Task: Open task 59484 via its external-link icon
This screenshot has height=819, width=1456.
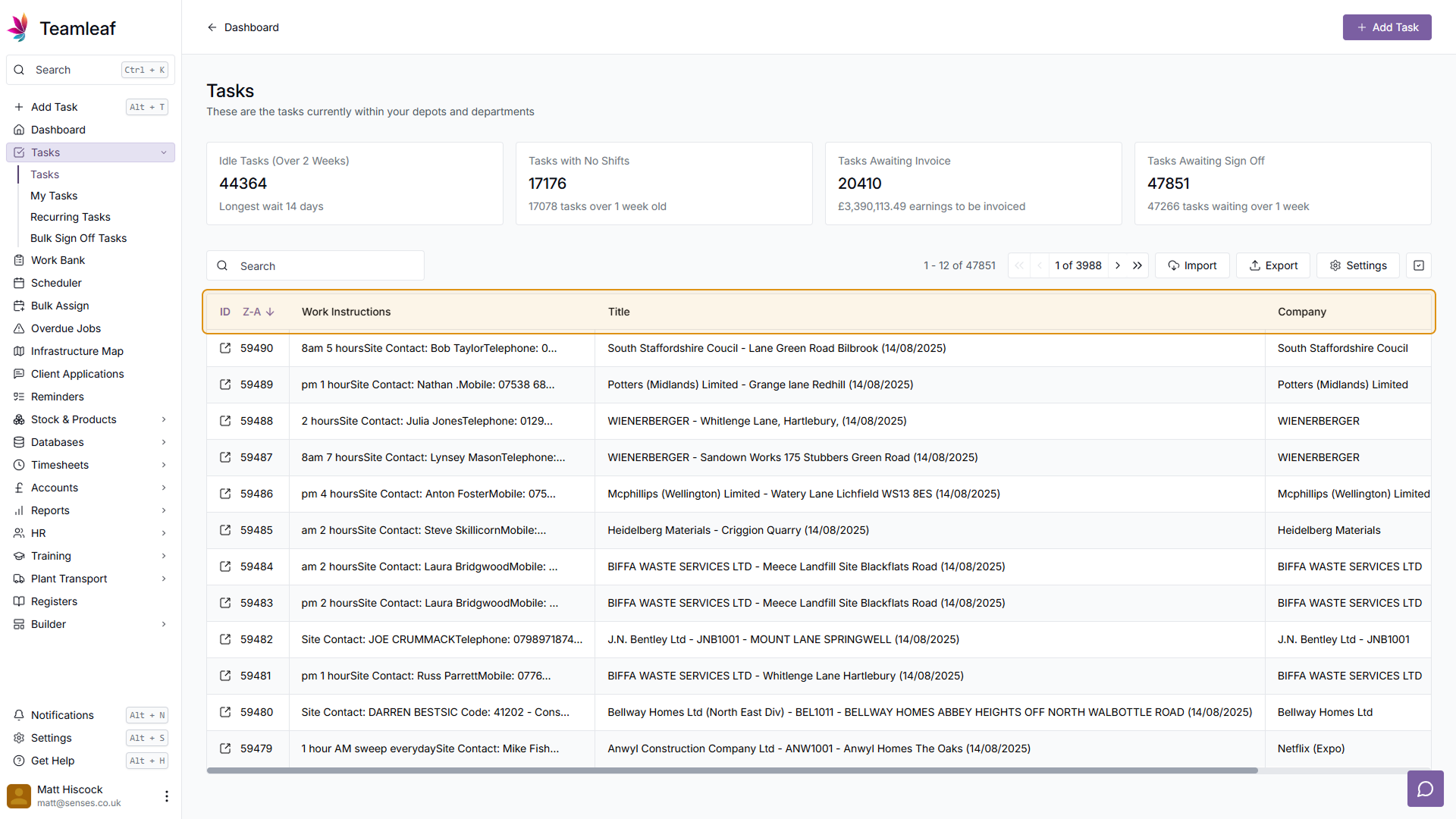Action: pyautogui.click(x=225, y=566)
